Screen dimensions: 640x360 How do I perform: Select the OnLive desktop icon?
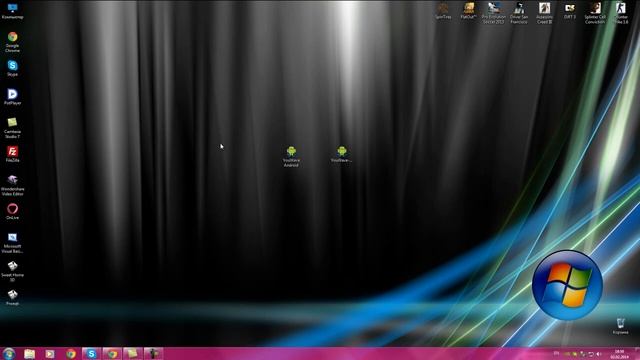click(x=12, y=211)
